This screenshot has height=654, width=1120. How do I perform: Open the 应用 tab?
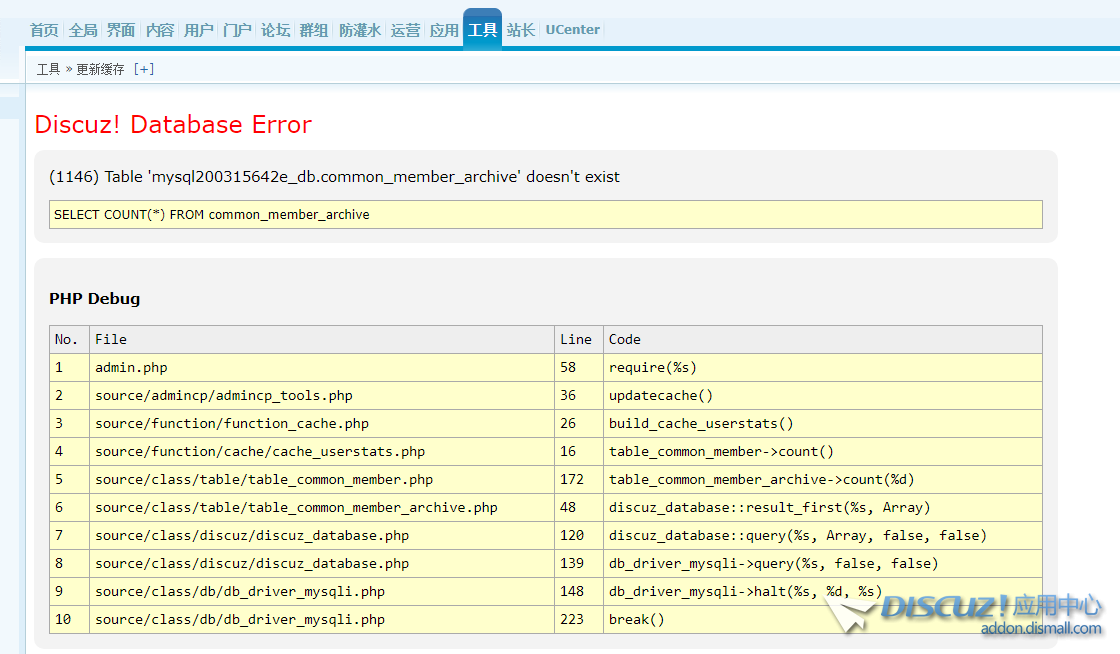pos(444,30)
